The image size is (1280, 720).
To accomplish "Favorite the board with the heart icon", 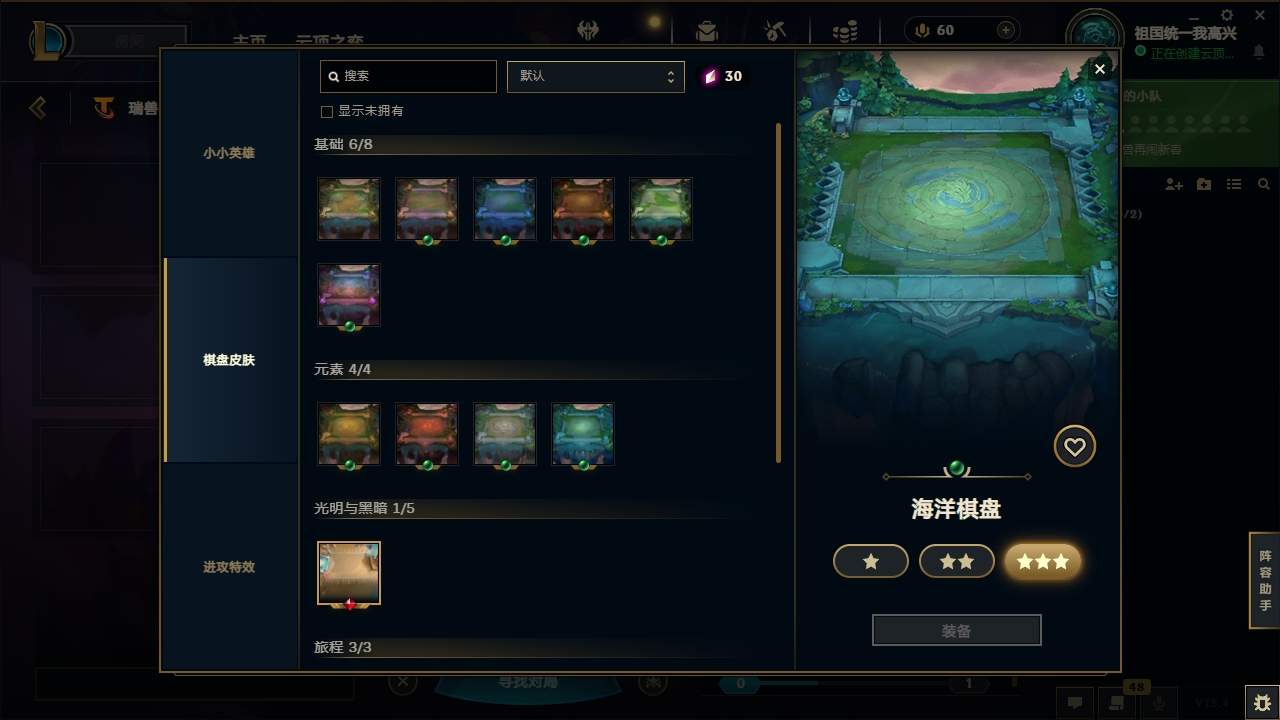I will (1075, 447).
